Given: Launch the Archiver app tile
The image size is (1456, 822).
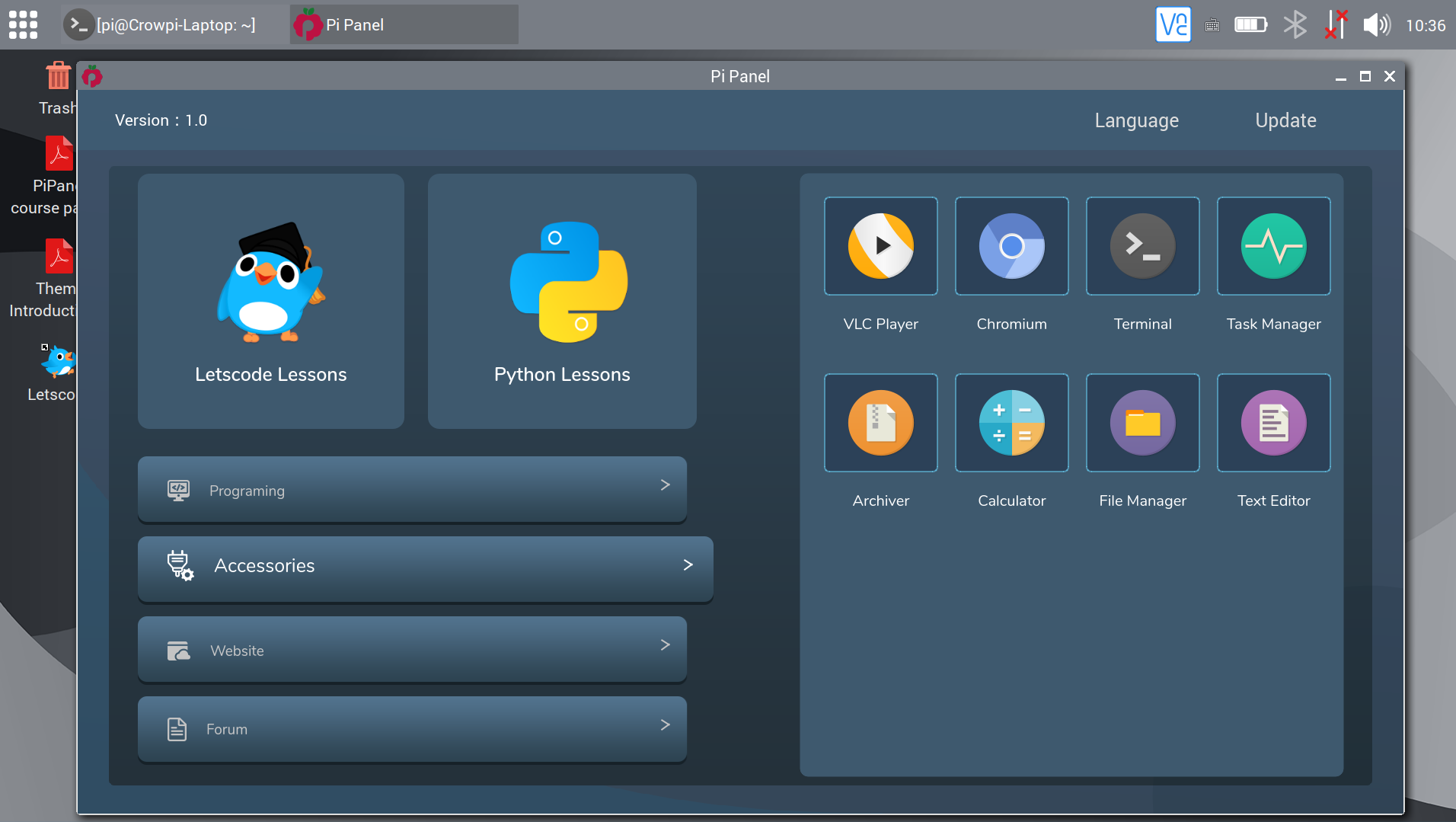Looking at the screenshot, I should click(x=880, y=423).
